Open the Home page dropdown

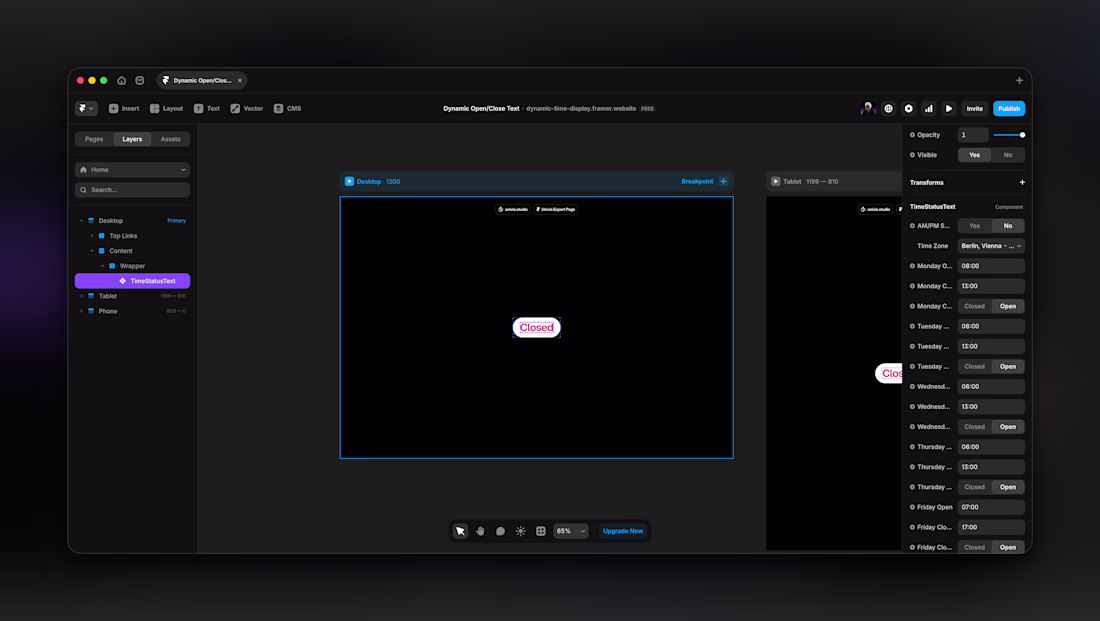coord(132,170)
